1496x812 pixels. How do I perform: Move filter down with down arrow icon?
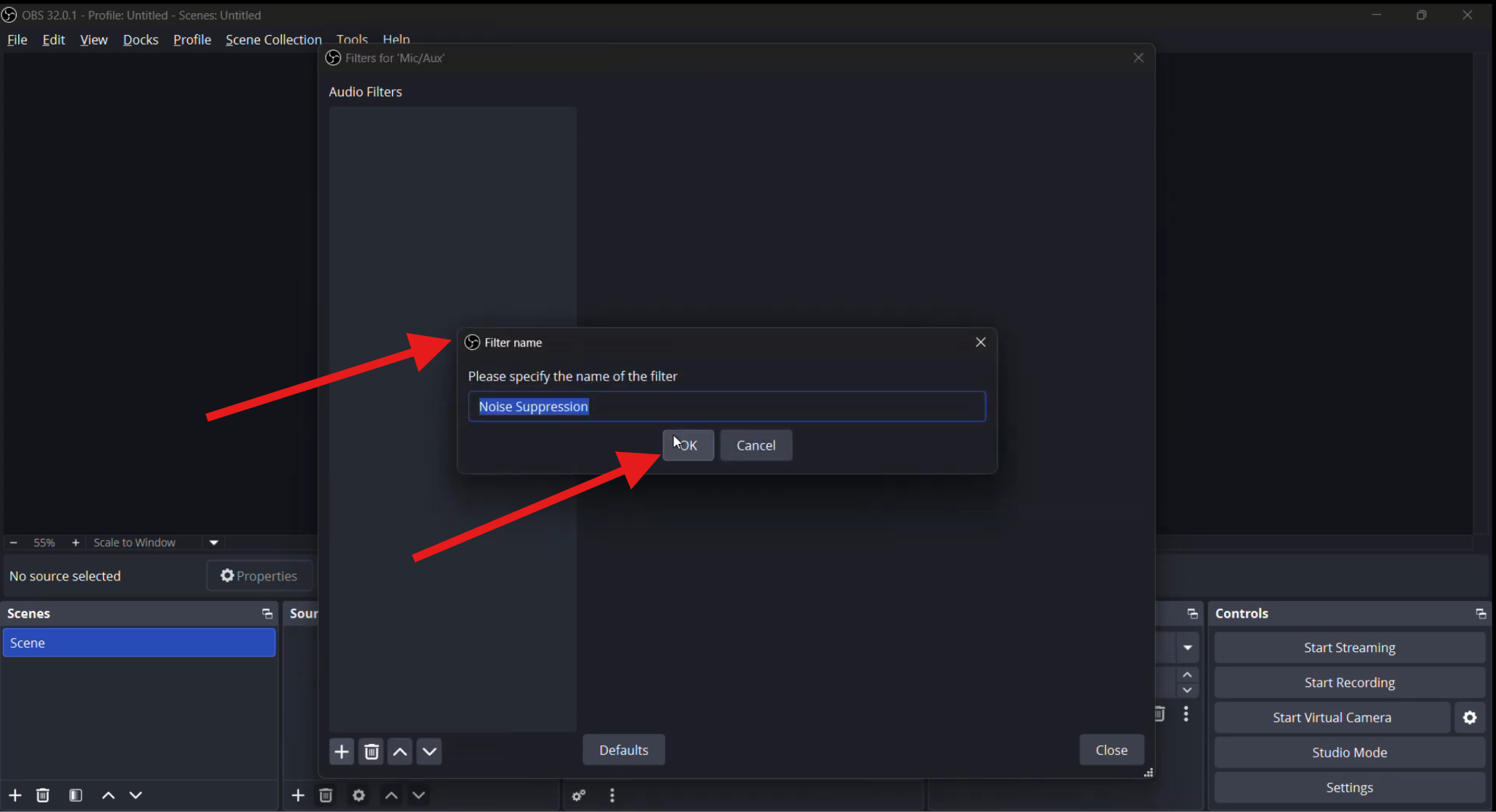tap(429, 751)
